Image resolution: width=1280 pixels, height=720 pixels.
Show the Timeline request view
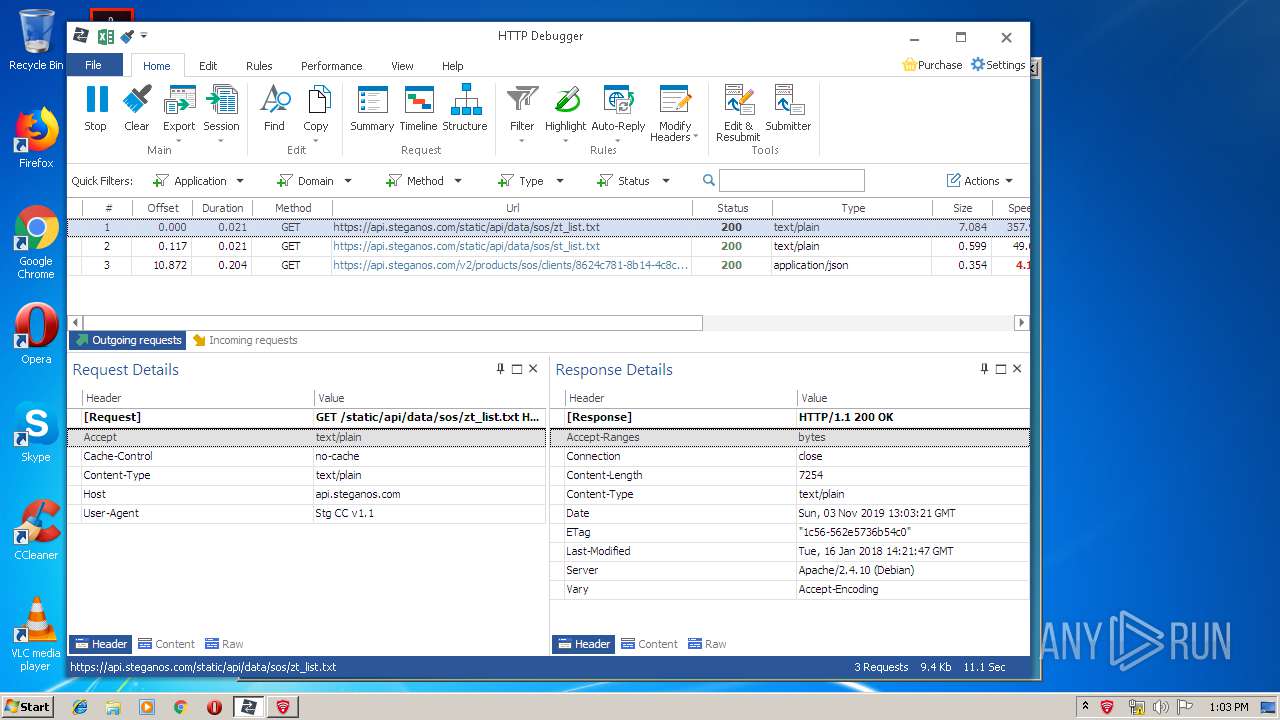[x=418, y=108]
